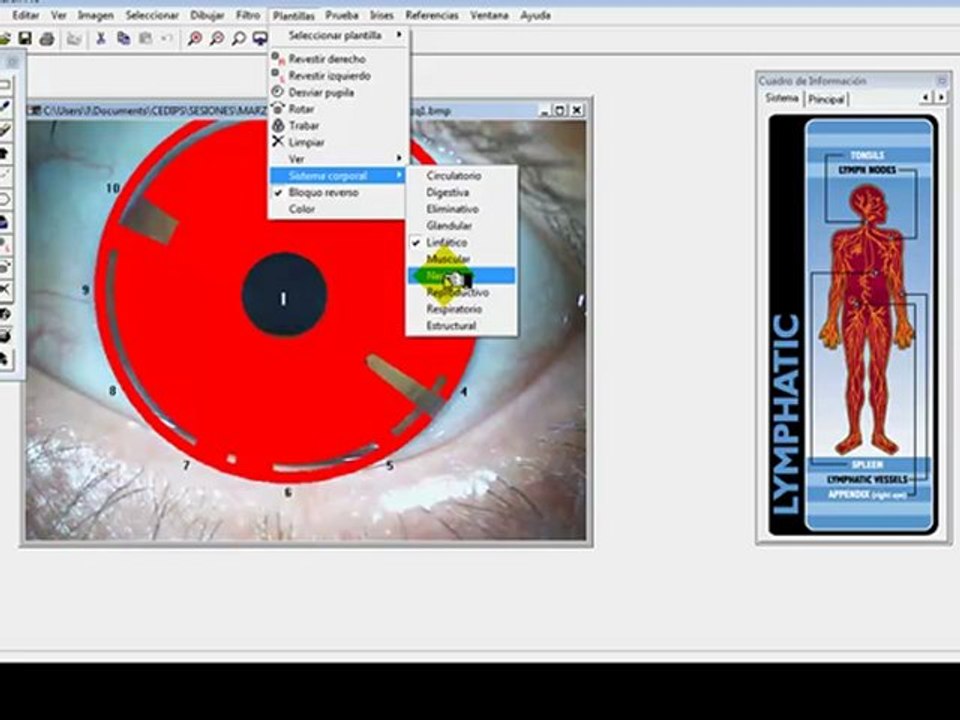Close the iris image window
The height and width of the screenshot is (720, 960).
pyautogui.click(x=576, y=111)
